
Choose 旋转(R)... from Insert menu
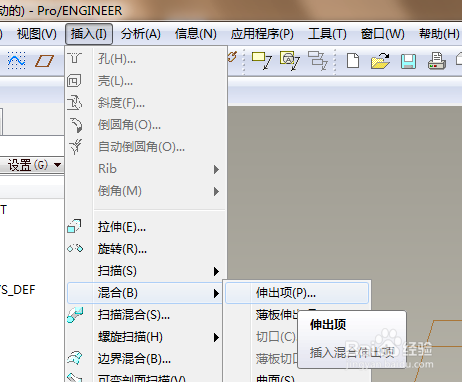(147, 249)
